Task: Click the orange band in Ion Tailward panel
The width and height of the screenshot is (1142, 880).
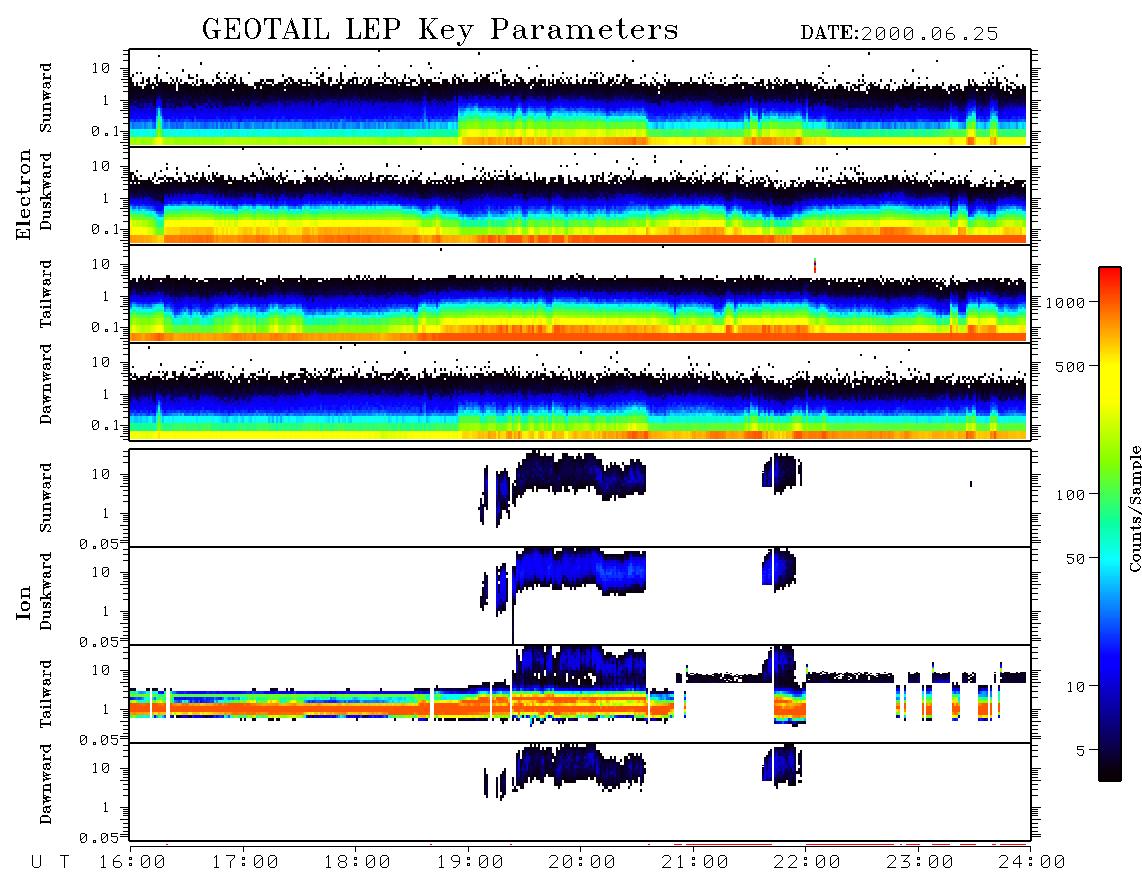Action: coord(401,707)
